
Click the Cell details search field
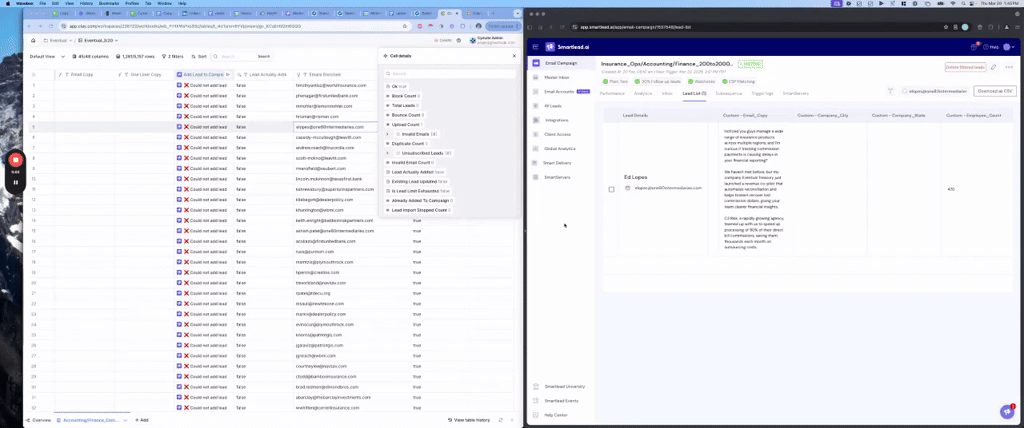[450, 74]
